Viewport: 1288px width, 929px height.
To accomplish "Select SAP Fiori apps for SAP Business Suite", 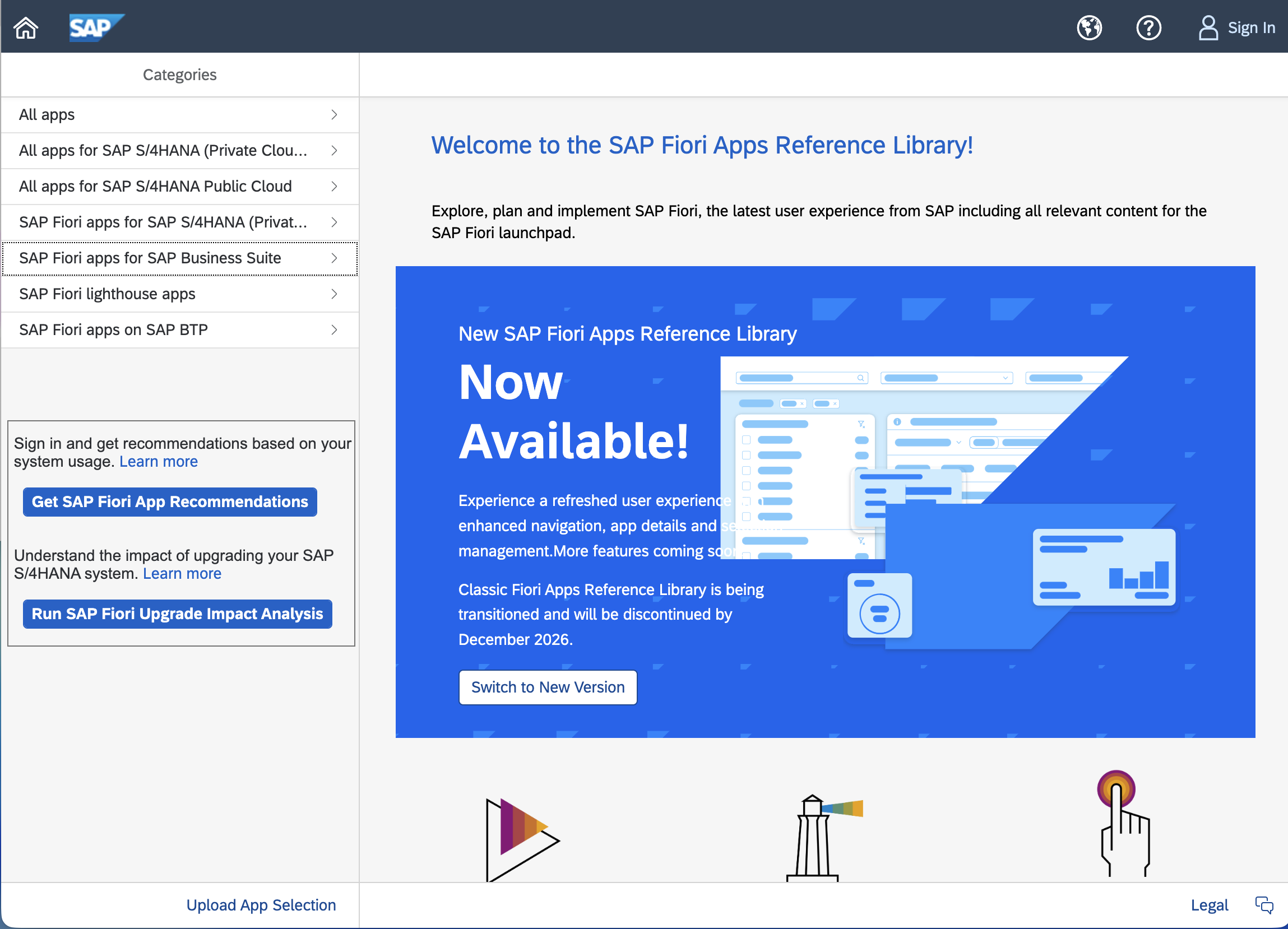I will 179,258.
